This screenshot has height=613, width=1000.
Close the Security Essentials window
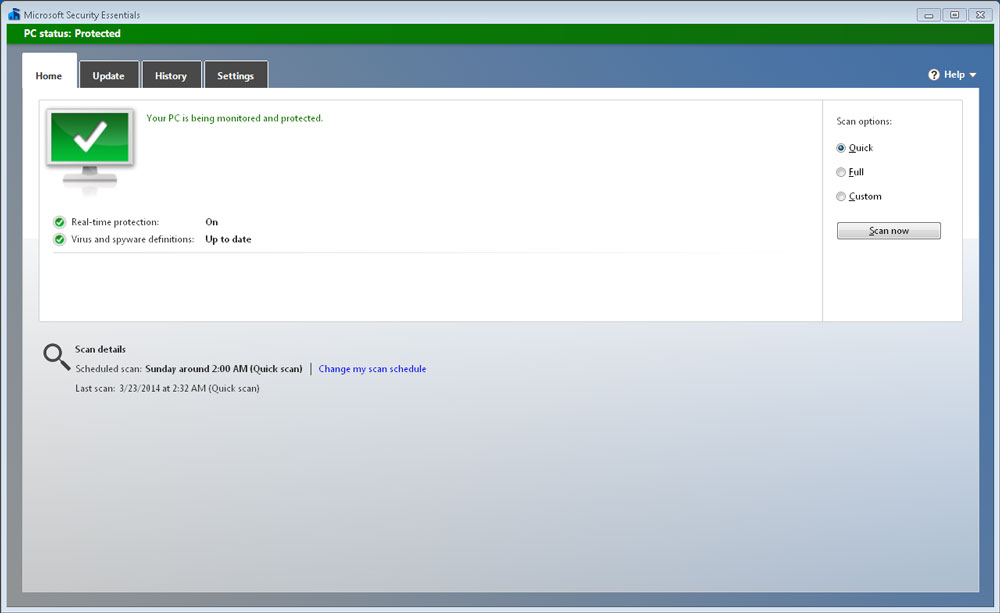point(980,15)
